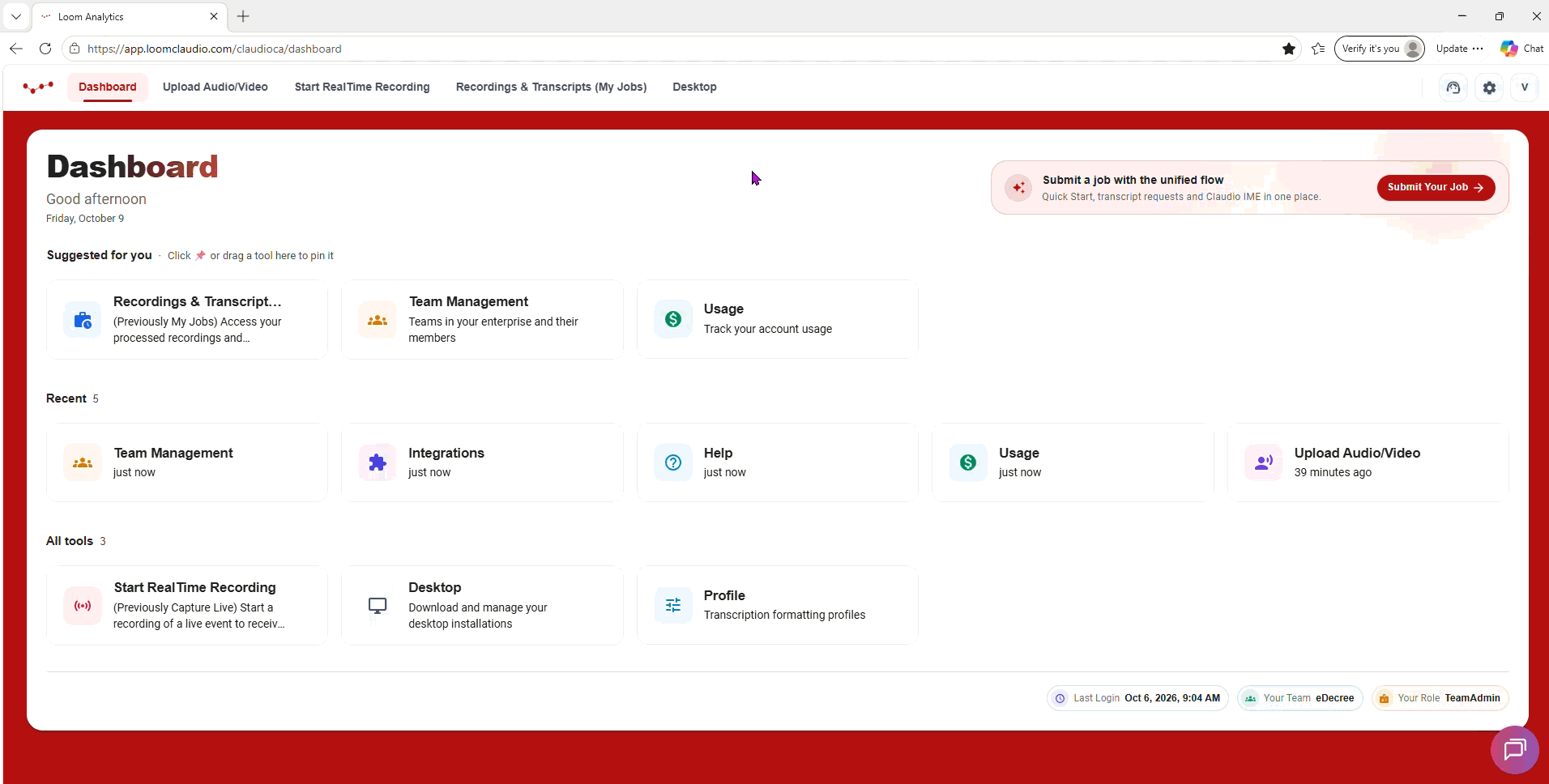Select the Dashboard nav tab
This screenshot has height=784, width=1549.
tap(108, 87)
